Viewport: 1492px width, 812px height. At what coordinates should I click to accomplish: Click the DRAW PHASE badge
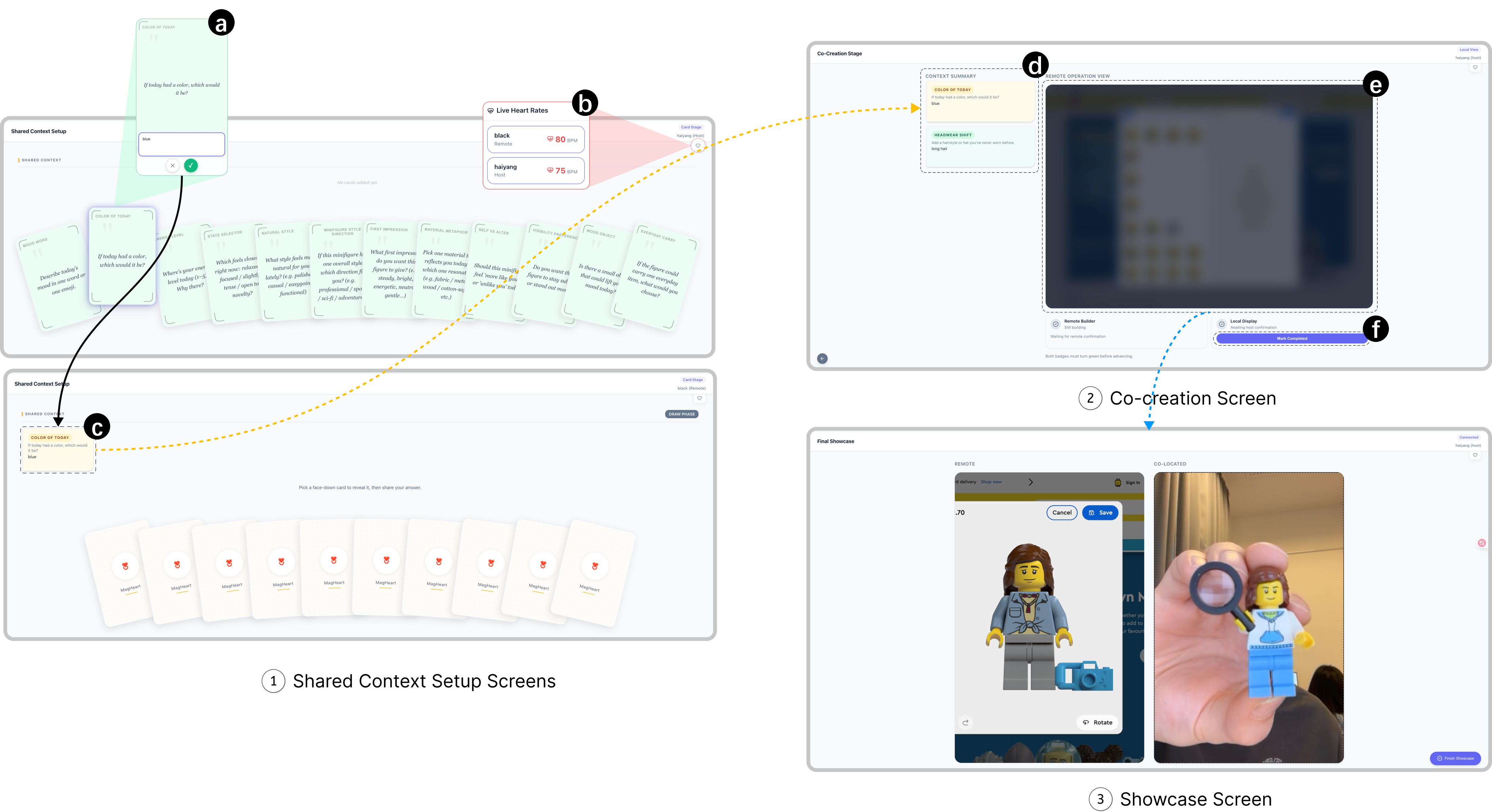coord(682,414)
